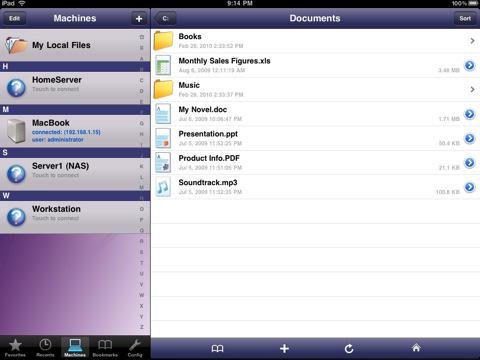480x360 pixels.
Task: Show details arrow for Presentation.ppt
Action: pos(469,138)
